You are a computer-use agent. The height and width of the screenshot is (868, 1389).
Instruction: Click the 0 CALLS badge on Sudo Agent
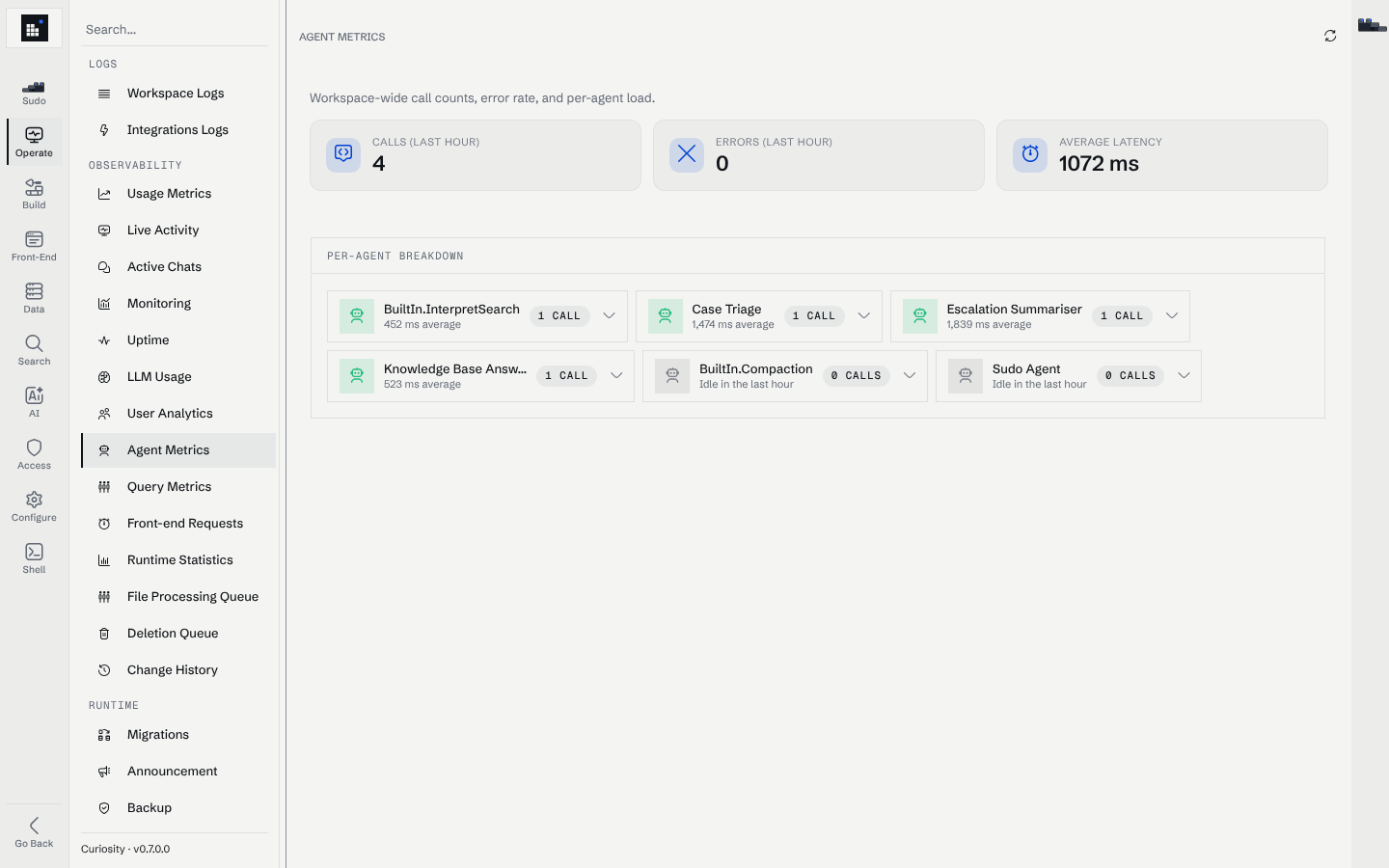coord(1130,376)
